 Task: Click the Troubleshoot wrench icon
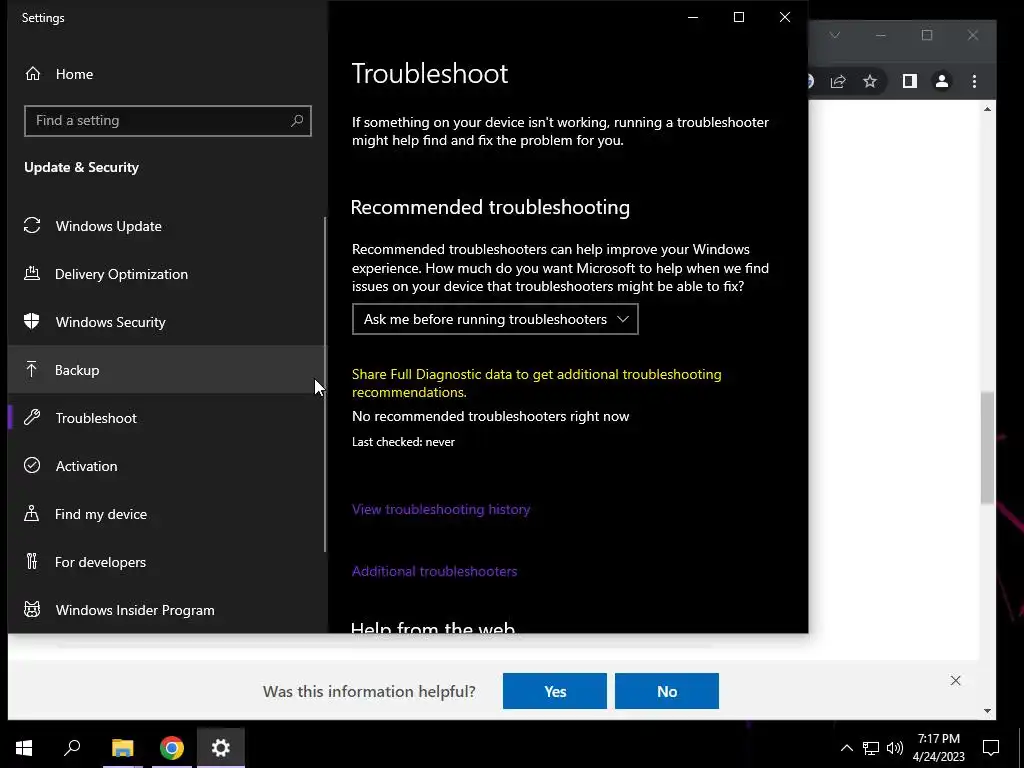(x=32, y=417)
